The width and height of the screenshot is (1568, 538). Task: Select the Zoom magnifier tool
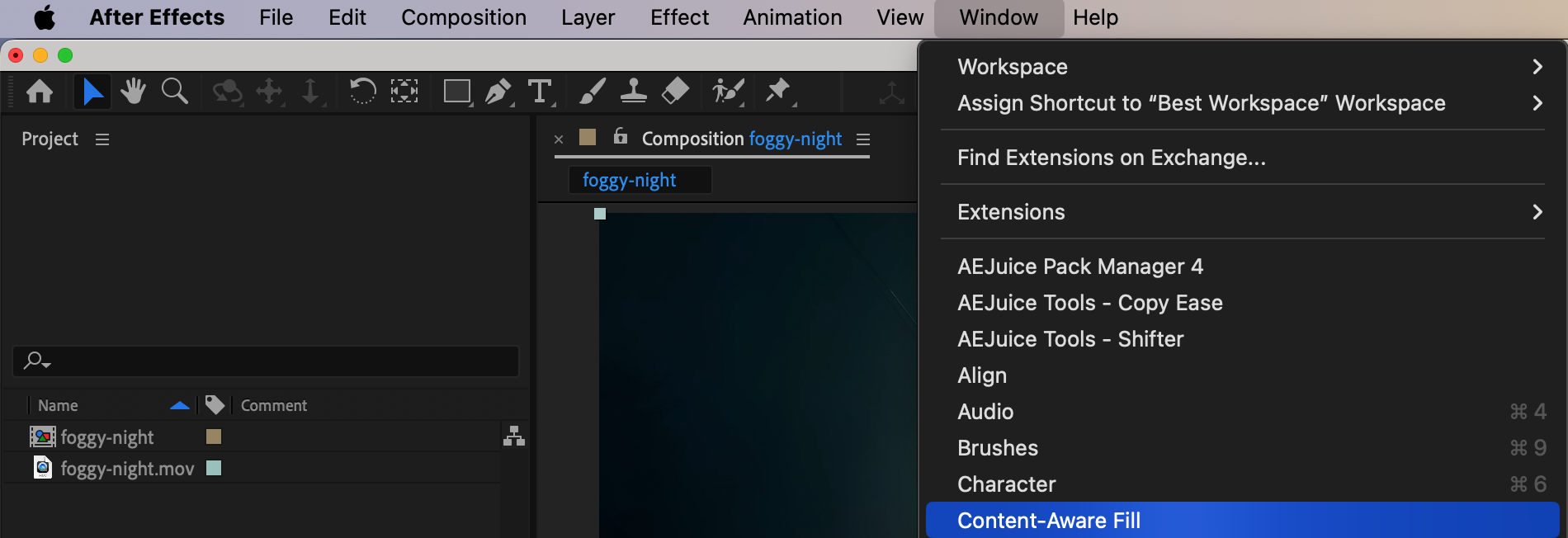(x=175, y=91)
